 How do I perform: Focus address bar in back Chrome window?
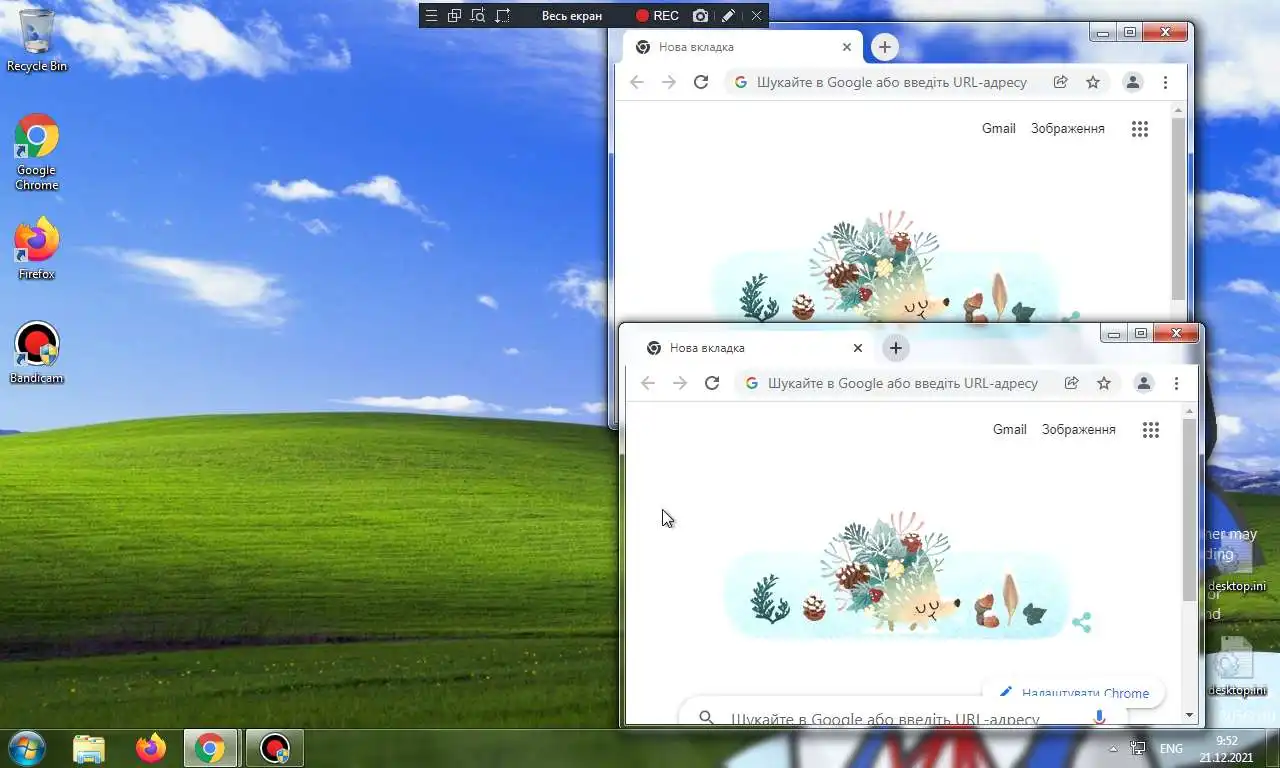(x=892, y=82)
